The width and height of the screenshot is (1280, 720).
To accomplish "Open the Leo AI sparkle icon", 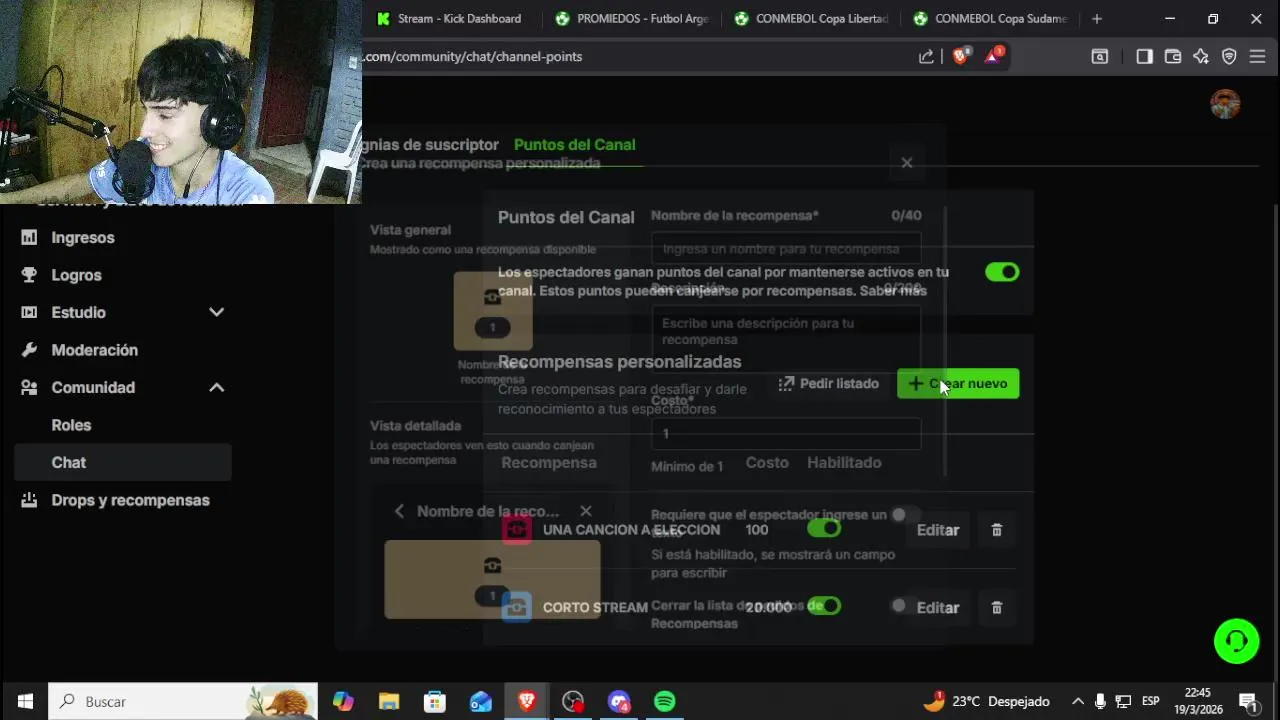I will [x=1201, y=57].
